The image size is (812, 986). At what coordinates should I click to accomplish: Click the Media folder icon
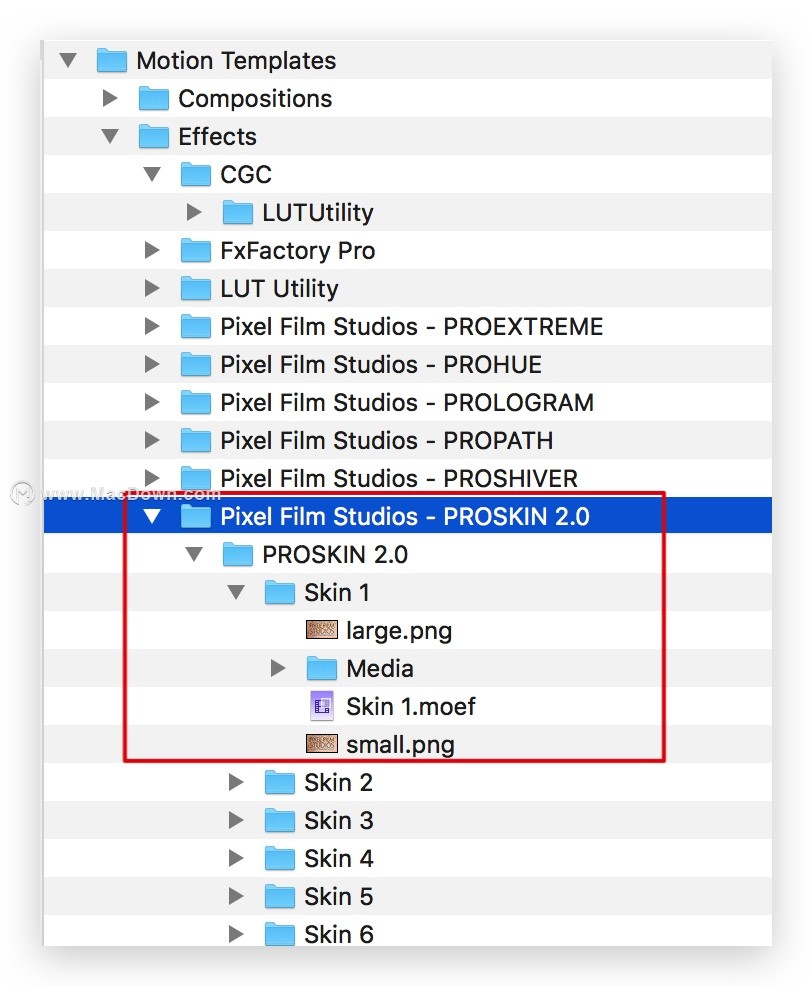(x=321, y=668)
